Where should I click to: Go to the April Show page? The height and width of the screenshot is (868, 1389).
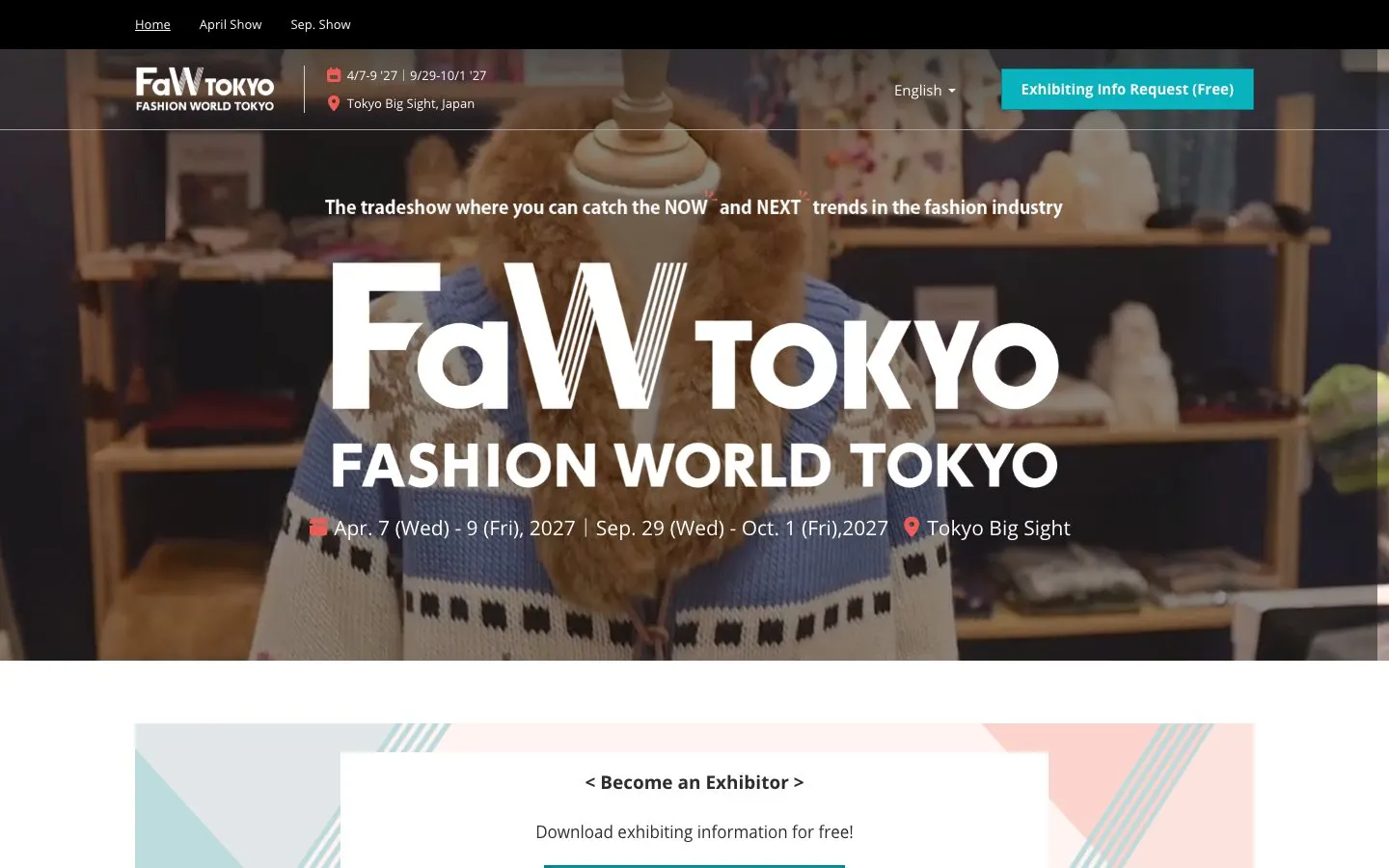point(231,24)
